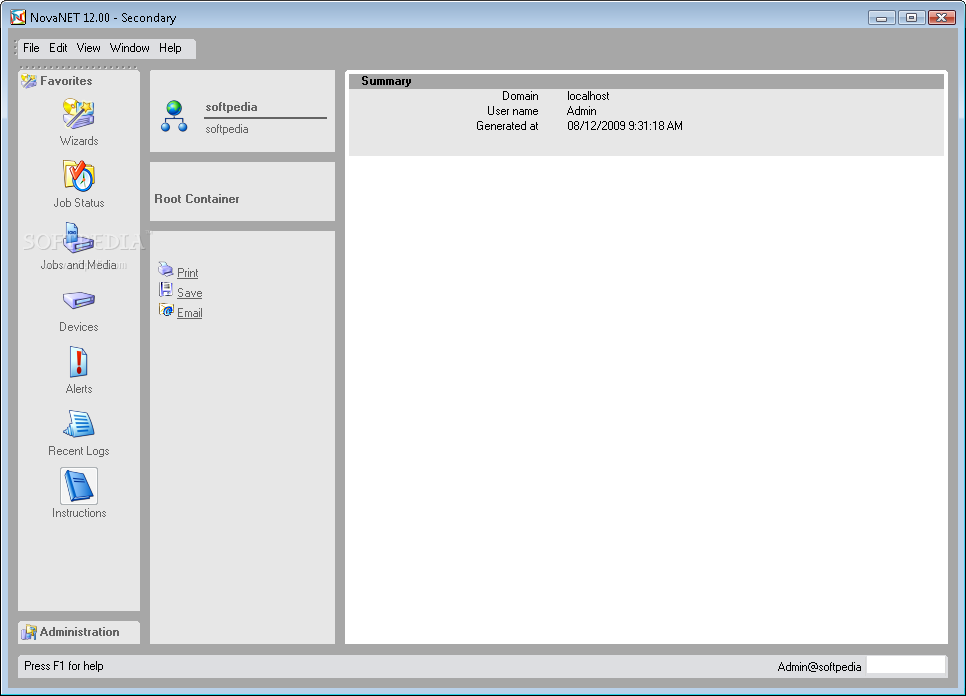
Task: Collapse the Favorites section header
Action: (79, 81)
